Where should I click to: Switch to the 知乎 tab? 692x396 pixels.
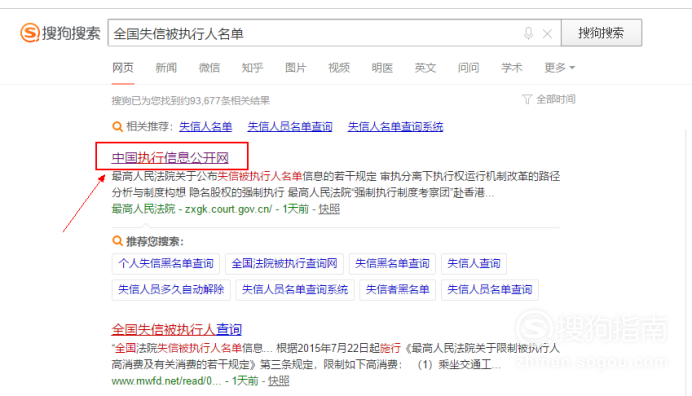coord(252,68)
